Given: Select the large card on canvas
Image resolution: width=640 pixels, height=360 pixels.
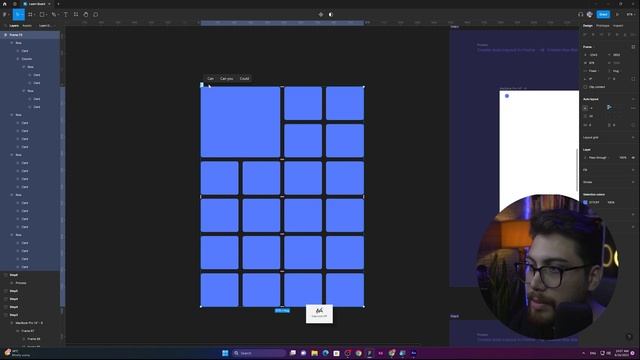Looking at the screenshot, I should click(x=240, y=122).
